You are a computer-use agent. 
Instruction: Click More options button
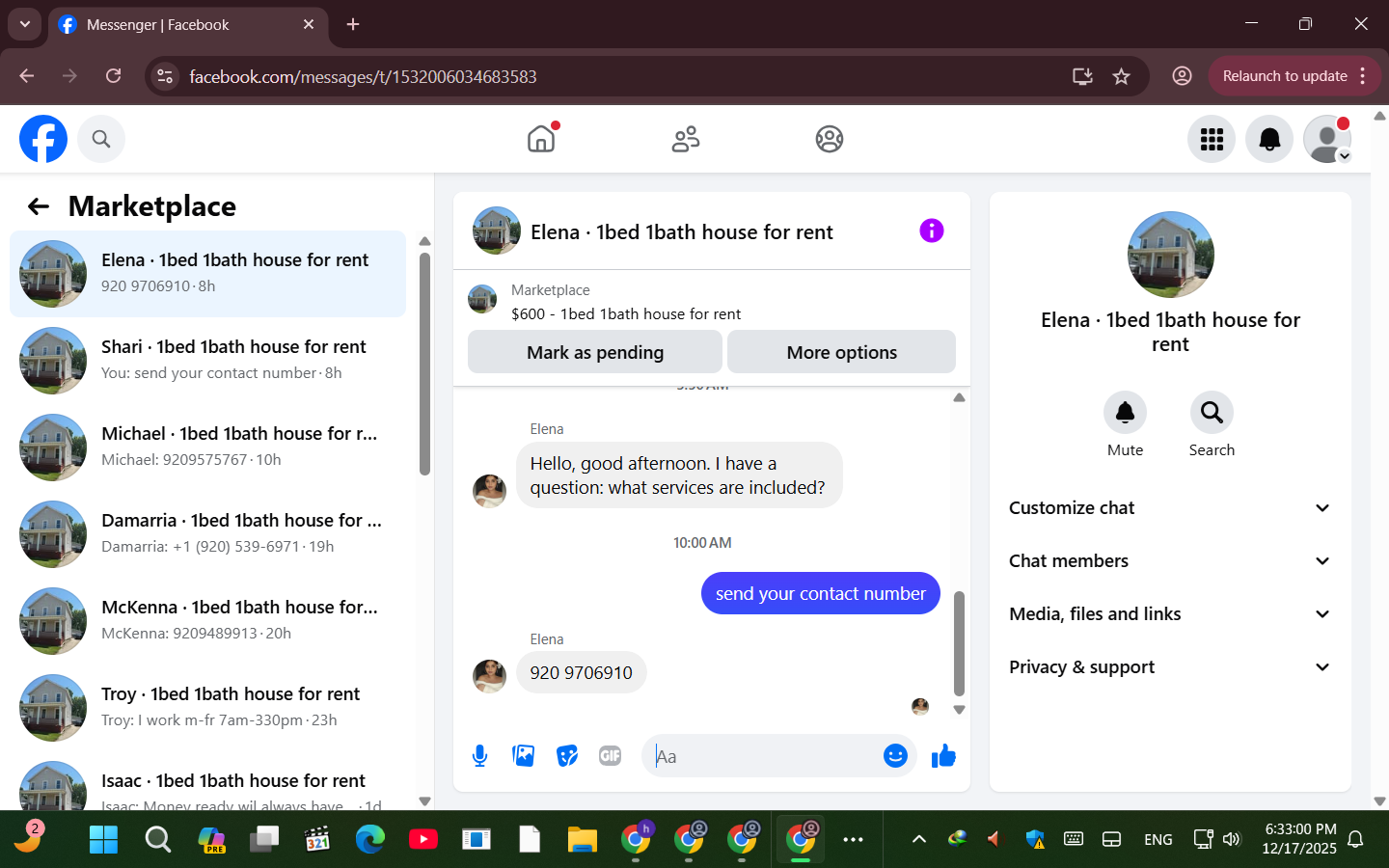click(x=841, y=352)
